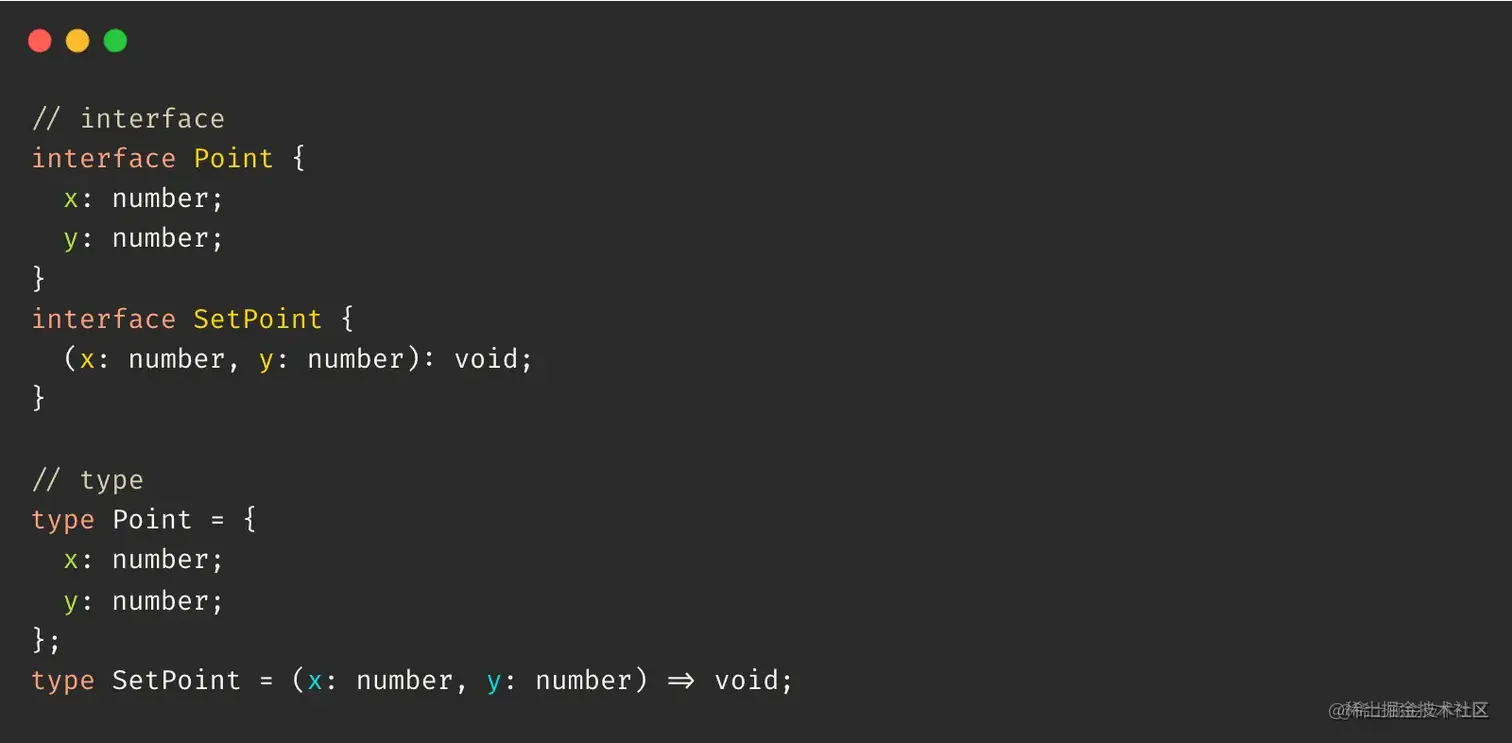Viewport: 1512px width, 743px height.
Task: Click the watermark text at bottom right
Action: [x=1409, y=710]
